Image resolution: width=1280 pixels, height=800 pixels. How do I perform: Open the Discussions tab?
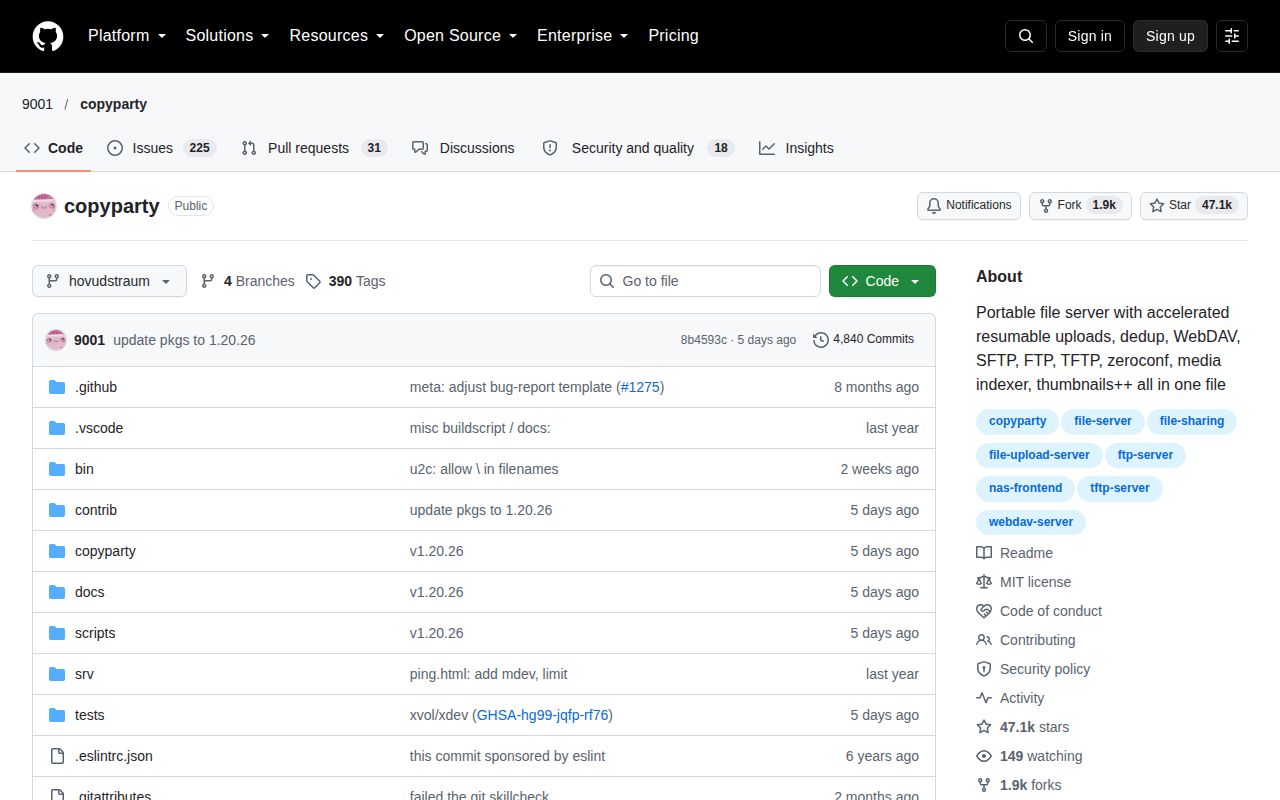pos(463,148)
